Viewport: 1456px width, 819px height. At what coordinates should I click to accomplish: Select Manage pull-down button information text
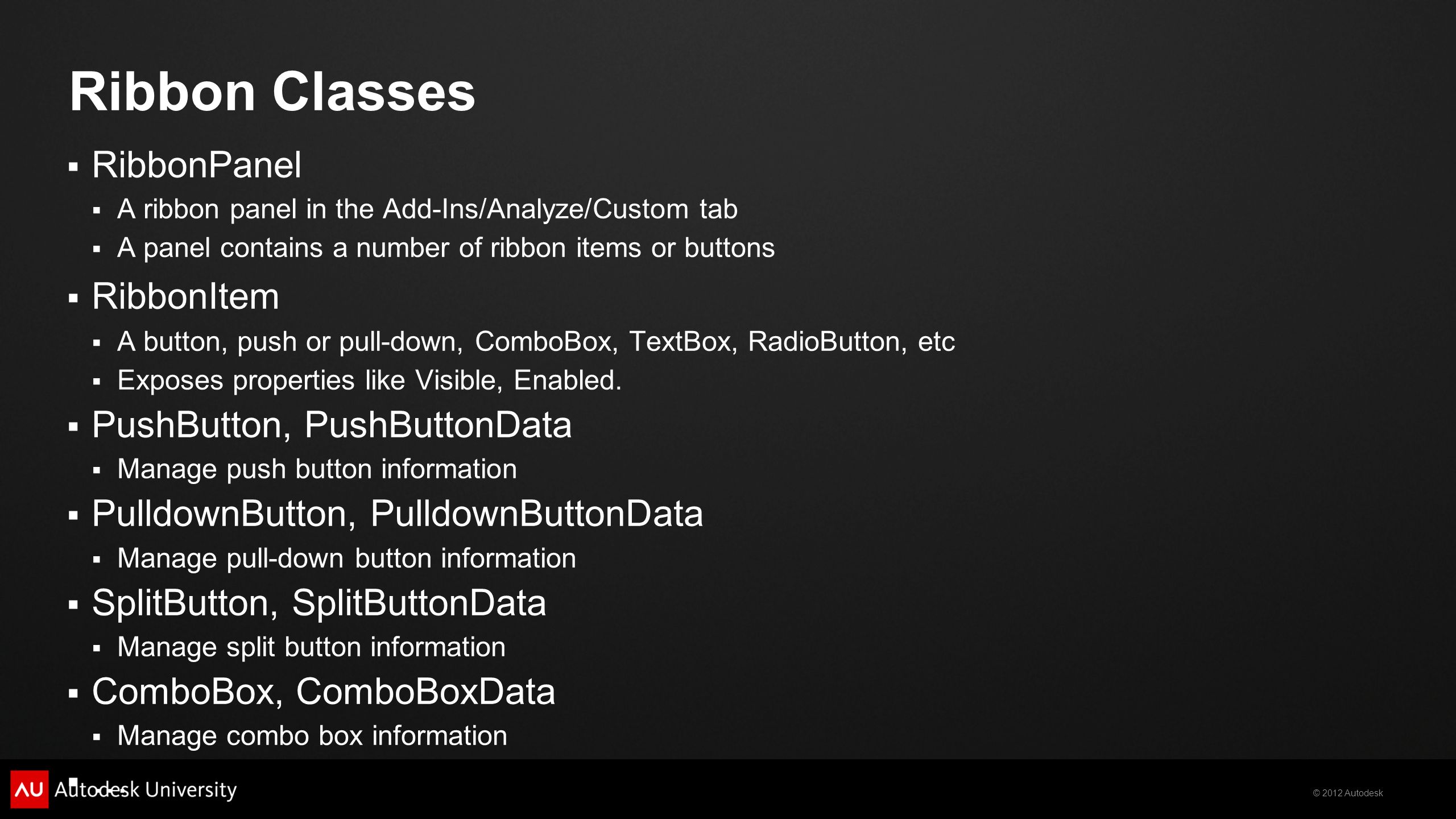pyautogui.click(x=346, y=559)
